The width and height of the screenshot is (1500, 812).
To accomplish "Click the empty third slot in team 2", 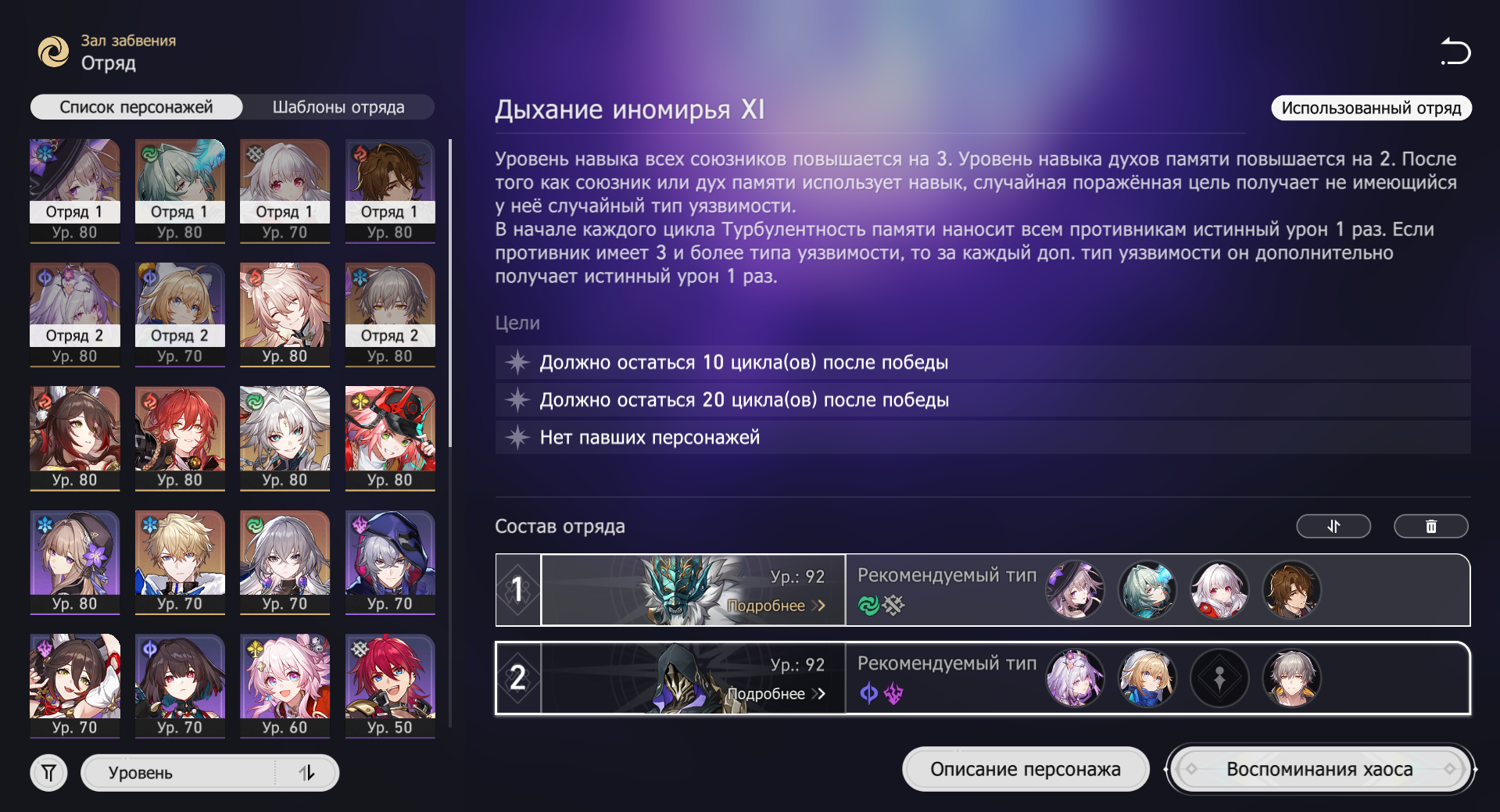I will pyautogui.click(x=1219, y=678).
